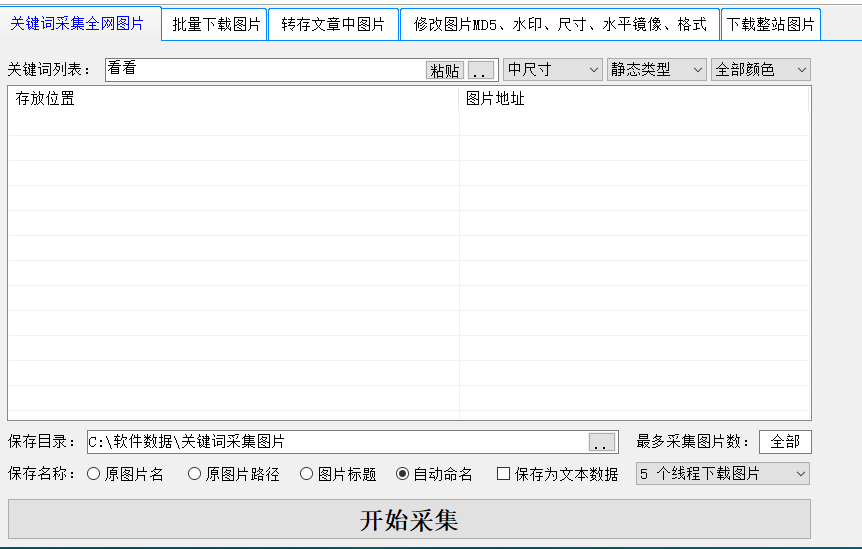Open the 全部颜色 color dropdown

(760, 70)
